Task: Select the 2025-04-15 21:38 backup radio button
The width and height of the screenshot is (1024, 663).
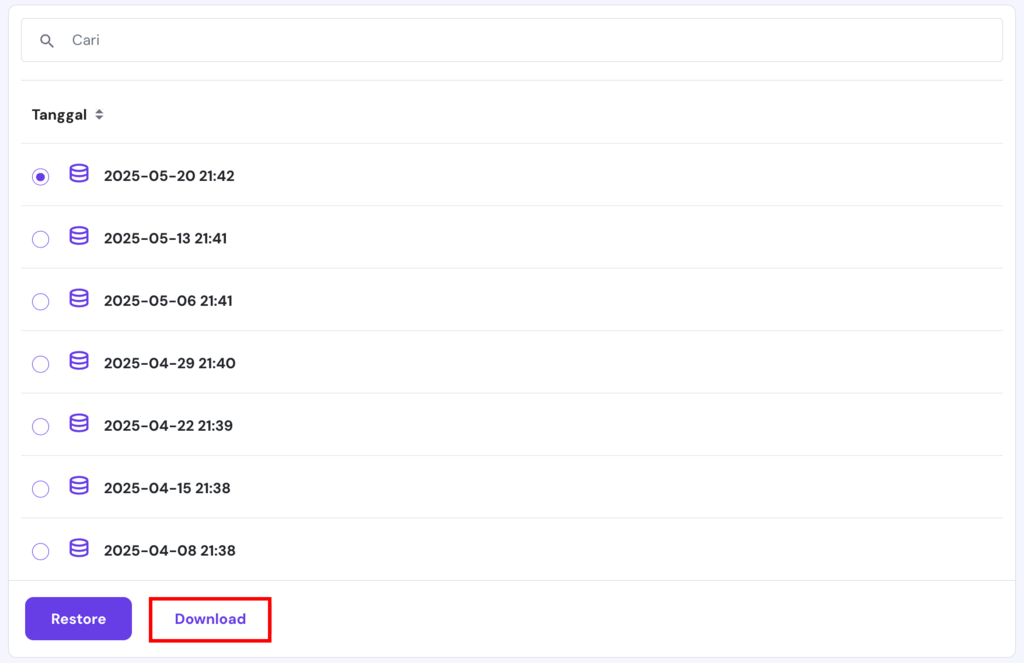Action: (x=40, y=489)
